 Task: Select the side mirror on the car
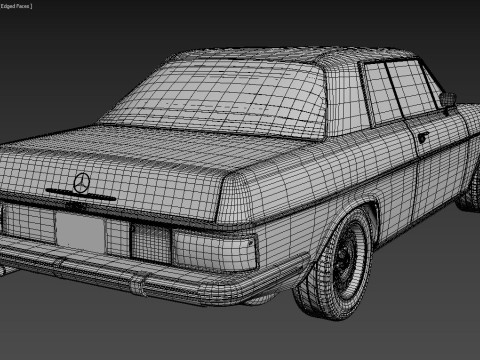pyautogui.click(x=448, y=100)
